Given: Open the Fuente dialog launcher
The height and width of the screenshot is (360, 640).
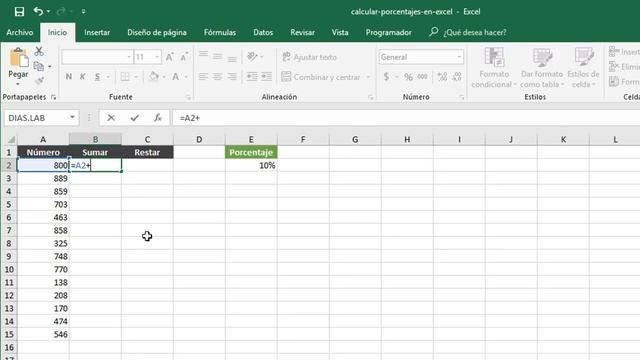Looking at the screenshot, I should (188, 97).
